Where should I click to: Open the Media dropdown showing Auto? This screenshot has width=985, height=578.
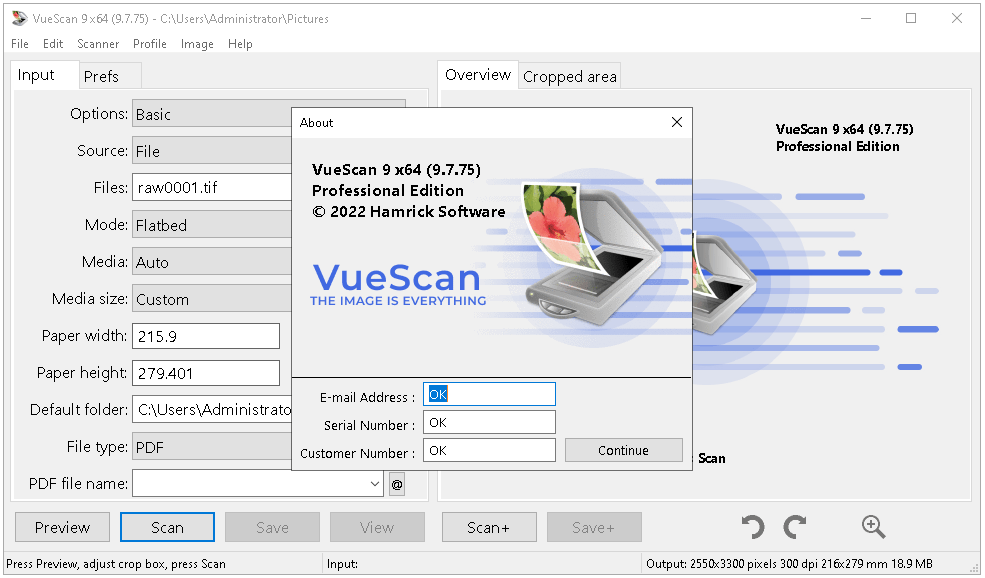click(212, 262)
